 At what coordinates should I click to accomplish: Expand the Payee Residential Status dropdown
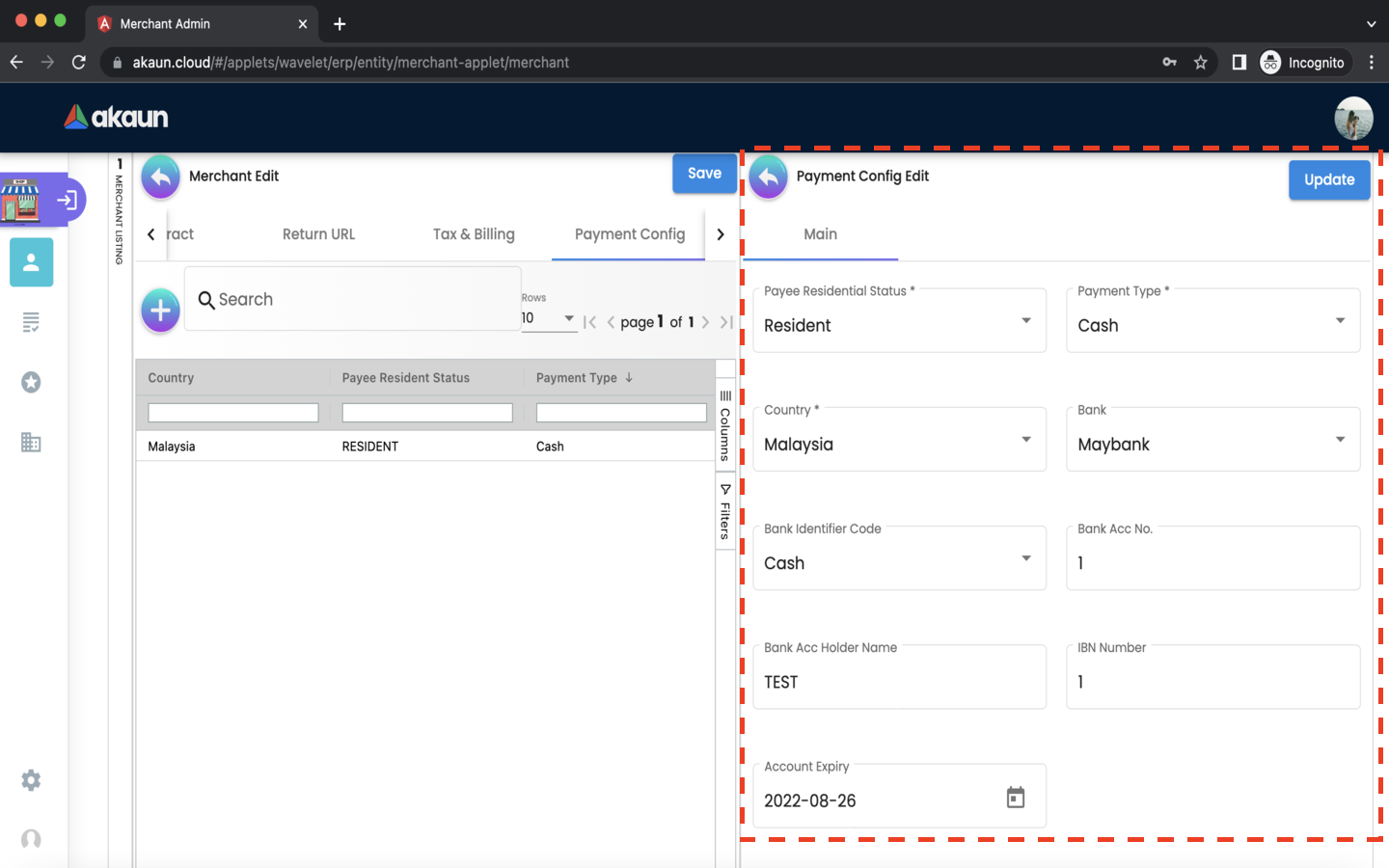pyautogui.click(x=899, y=321)
